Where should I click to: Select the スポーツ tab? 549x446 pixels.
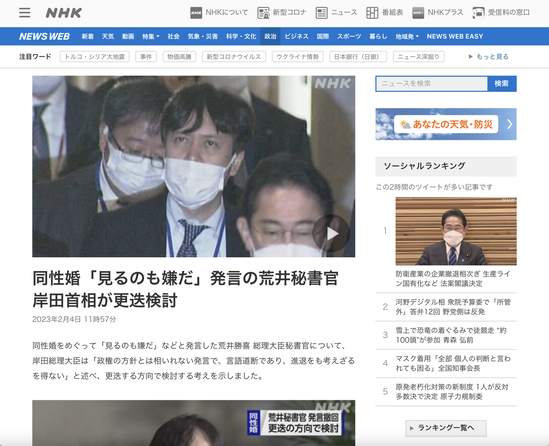[x=349, y=36]
